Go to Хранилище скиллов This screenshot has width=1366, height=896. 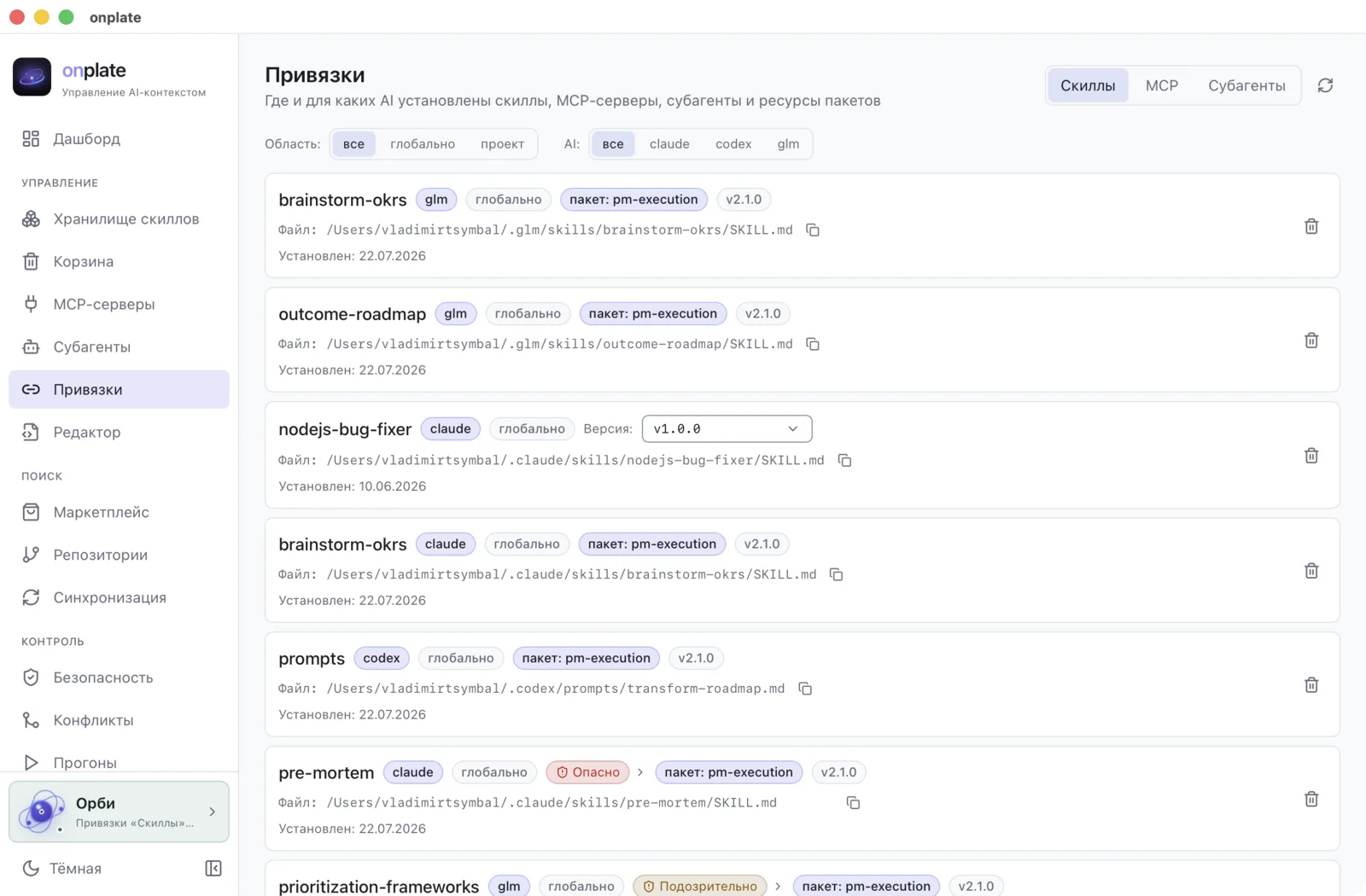click(x=119, y=219)
